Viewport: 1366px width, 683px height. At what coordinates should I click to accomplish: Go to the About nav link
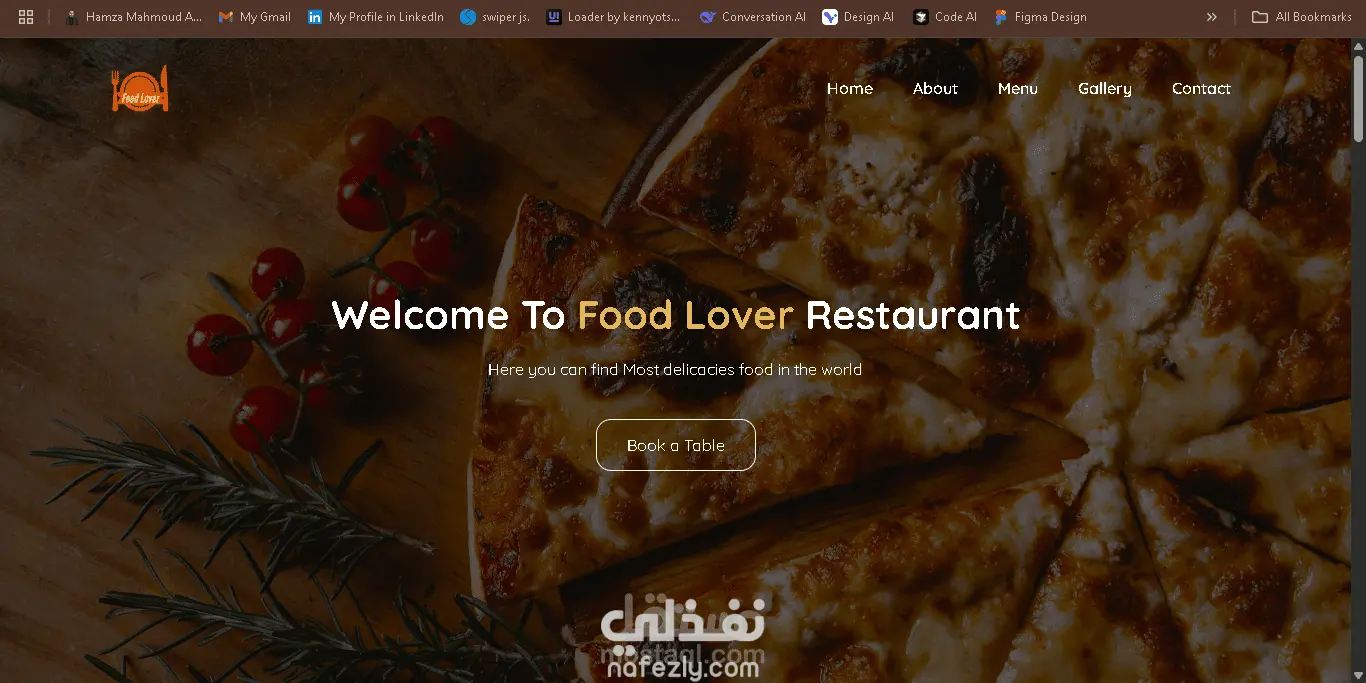click(x=935, y=89)
